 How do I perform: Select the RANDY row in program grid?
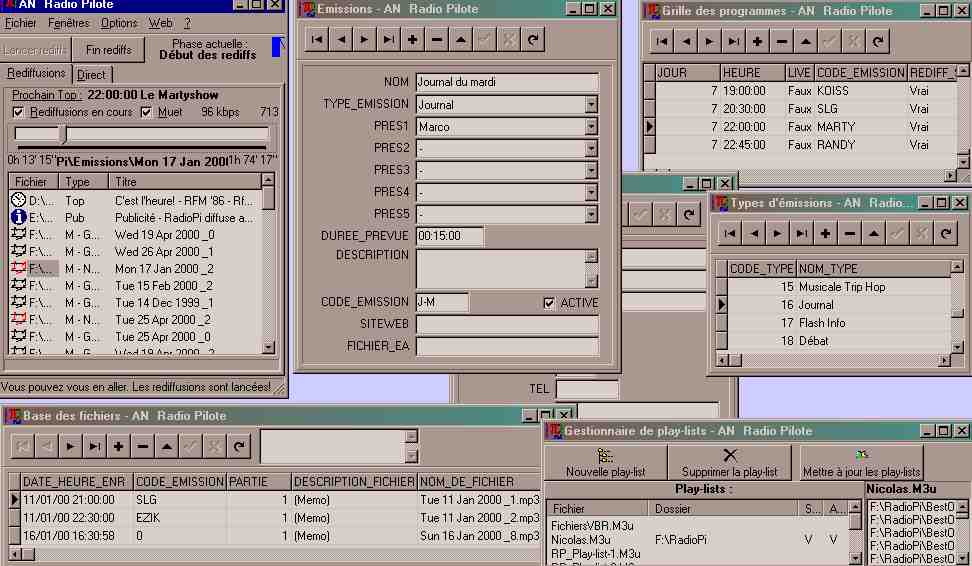tap(806, 145)
